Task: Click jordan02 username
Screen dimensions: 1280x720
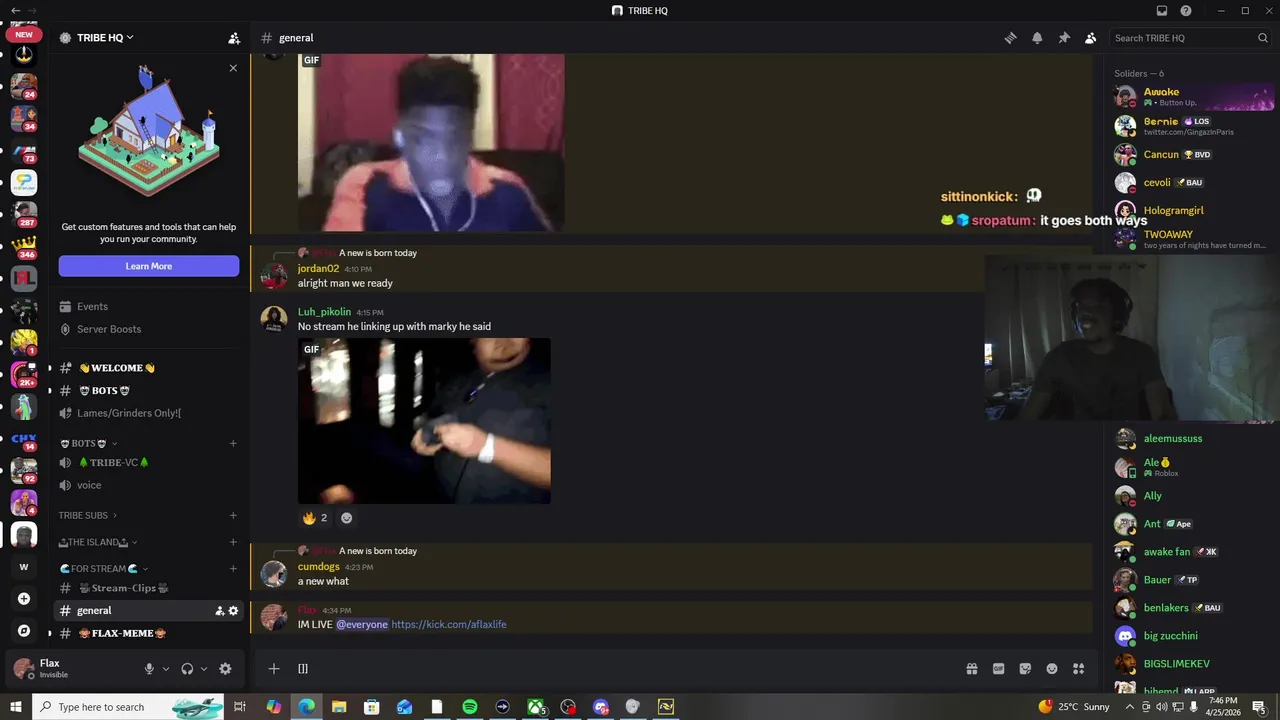Action: pos(318,269)
